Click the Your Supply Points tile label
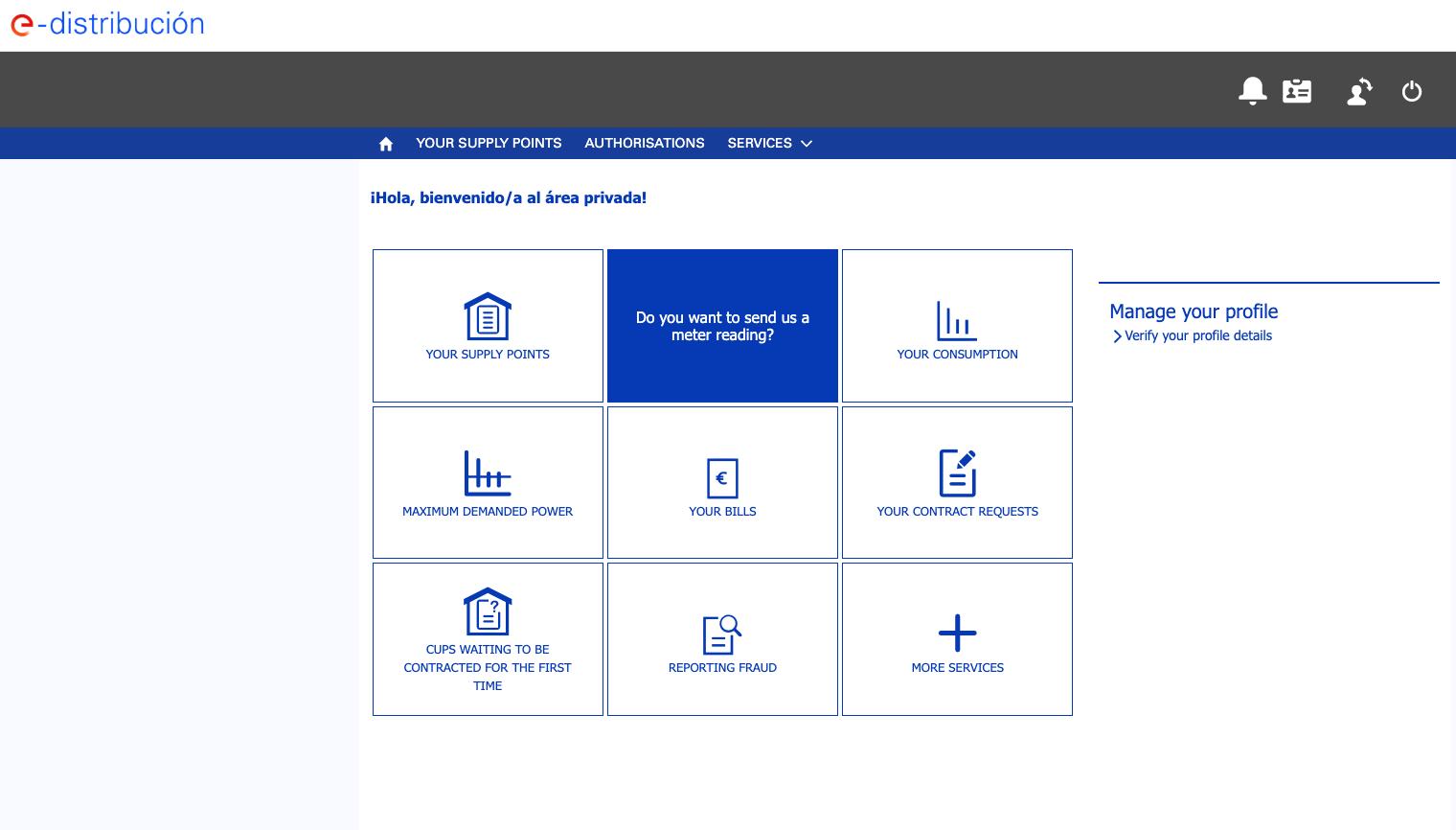 coord(488,355)
